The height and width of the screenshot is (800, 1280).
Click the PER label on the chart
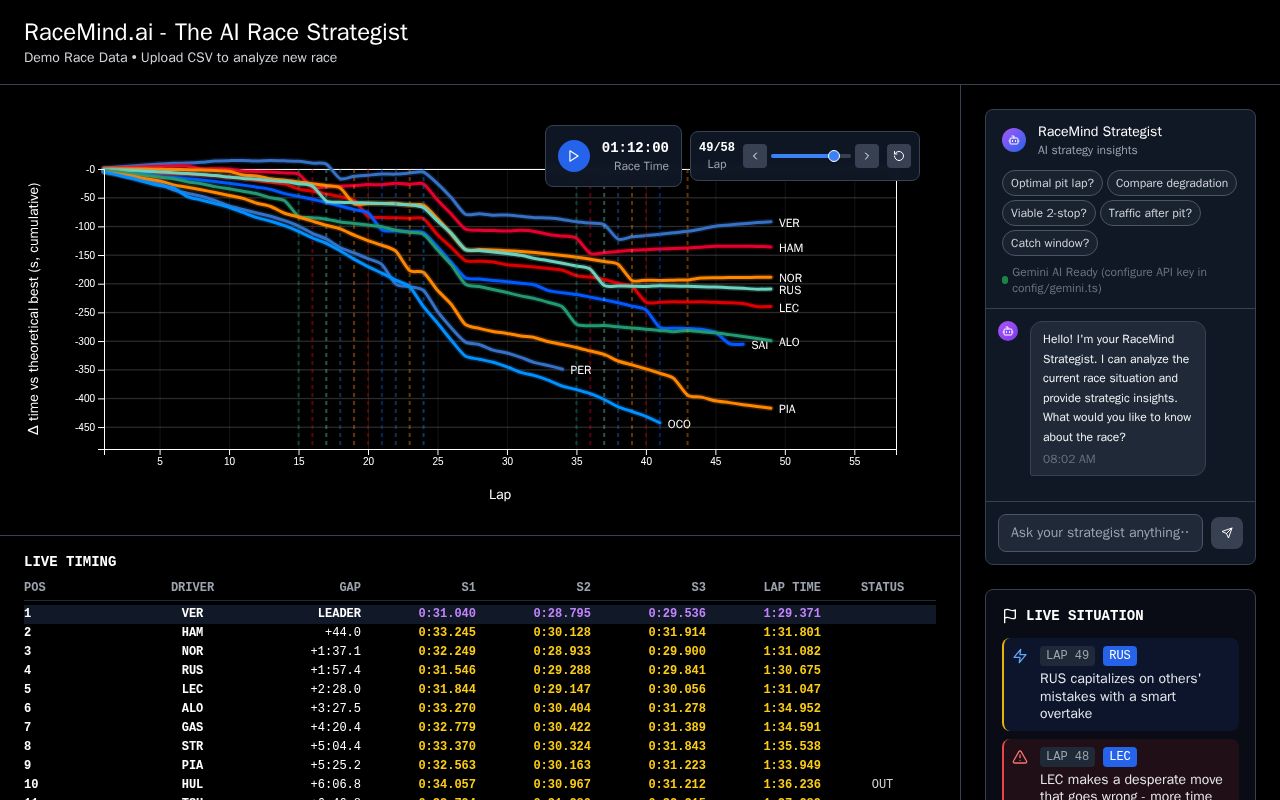(581, 371)
